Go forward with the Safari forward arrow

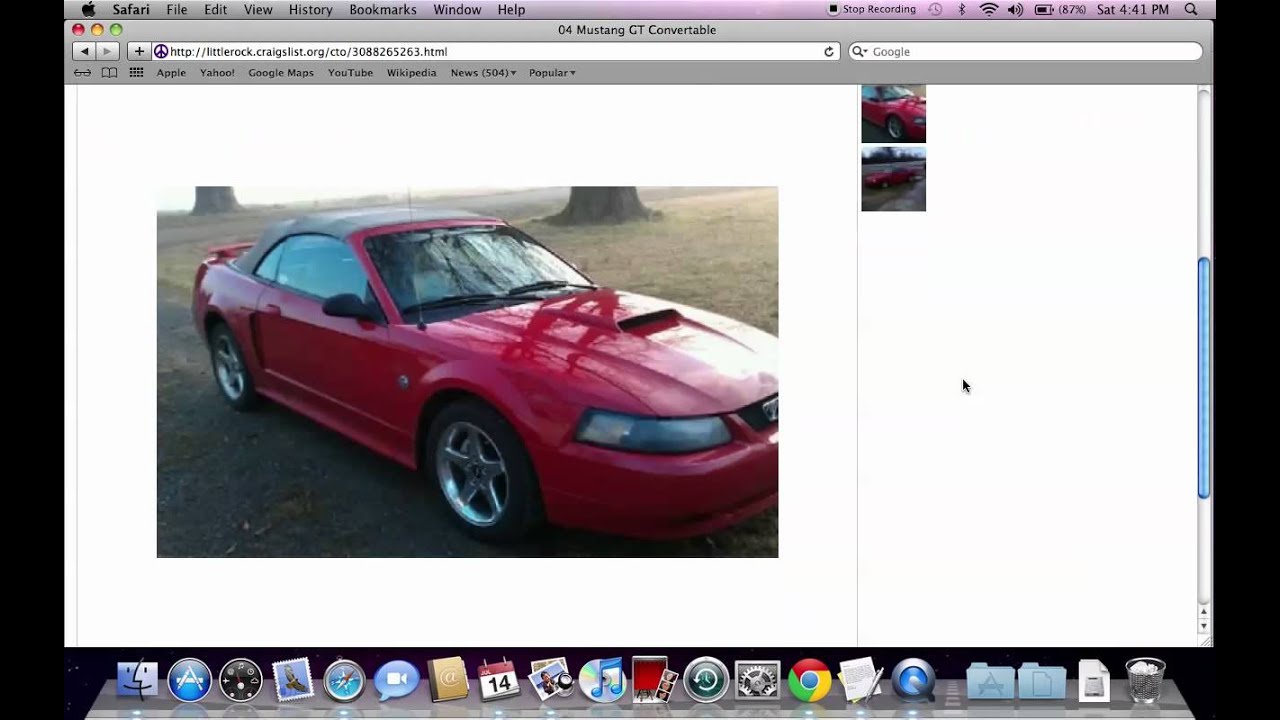(107, 51)
